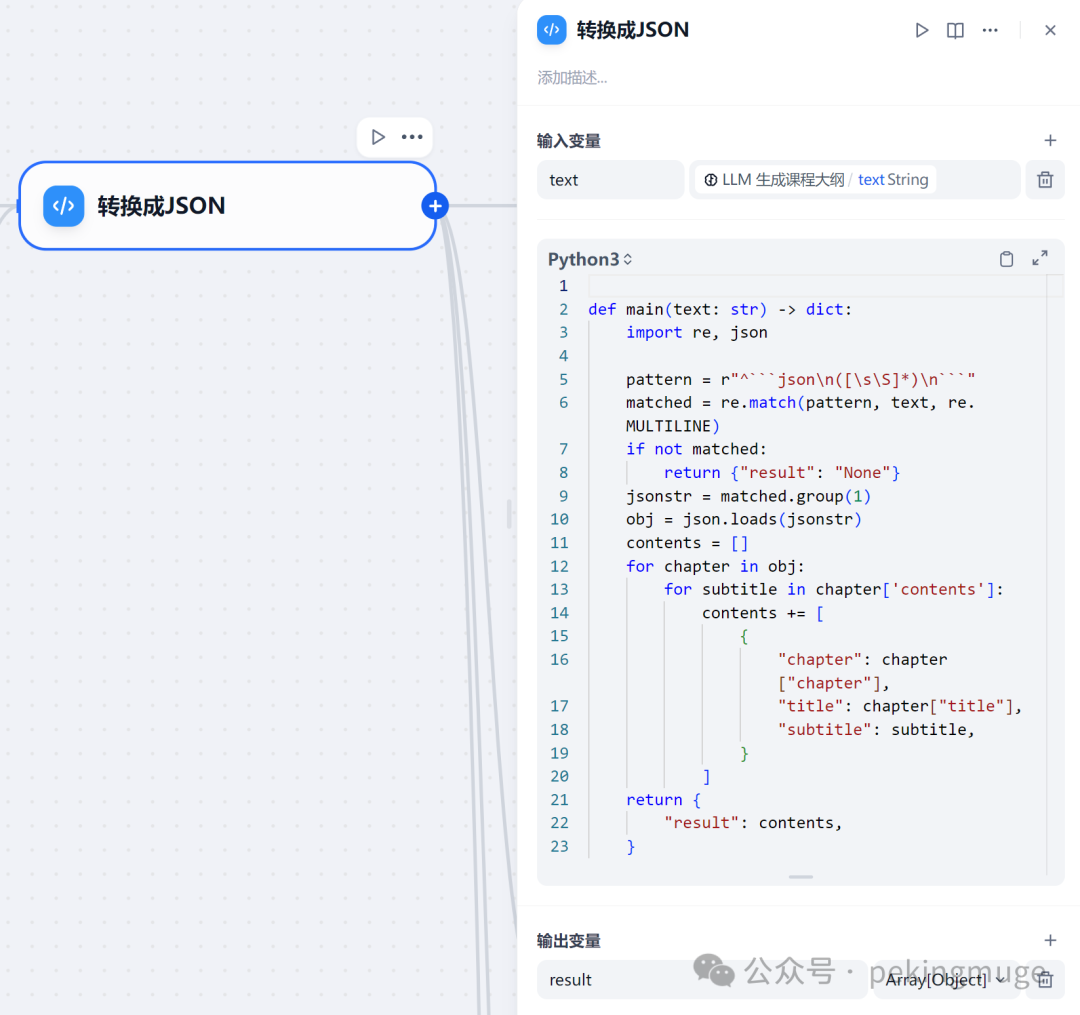Click the result output variable name field

point(701,980)
